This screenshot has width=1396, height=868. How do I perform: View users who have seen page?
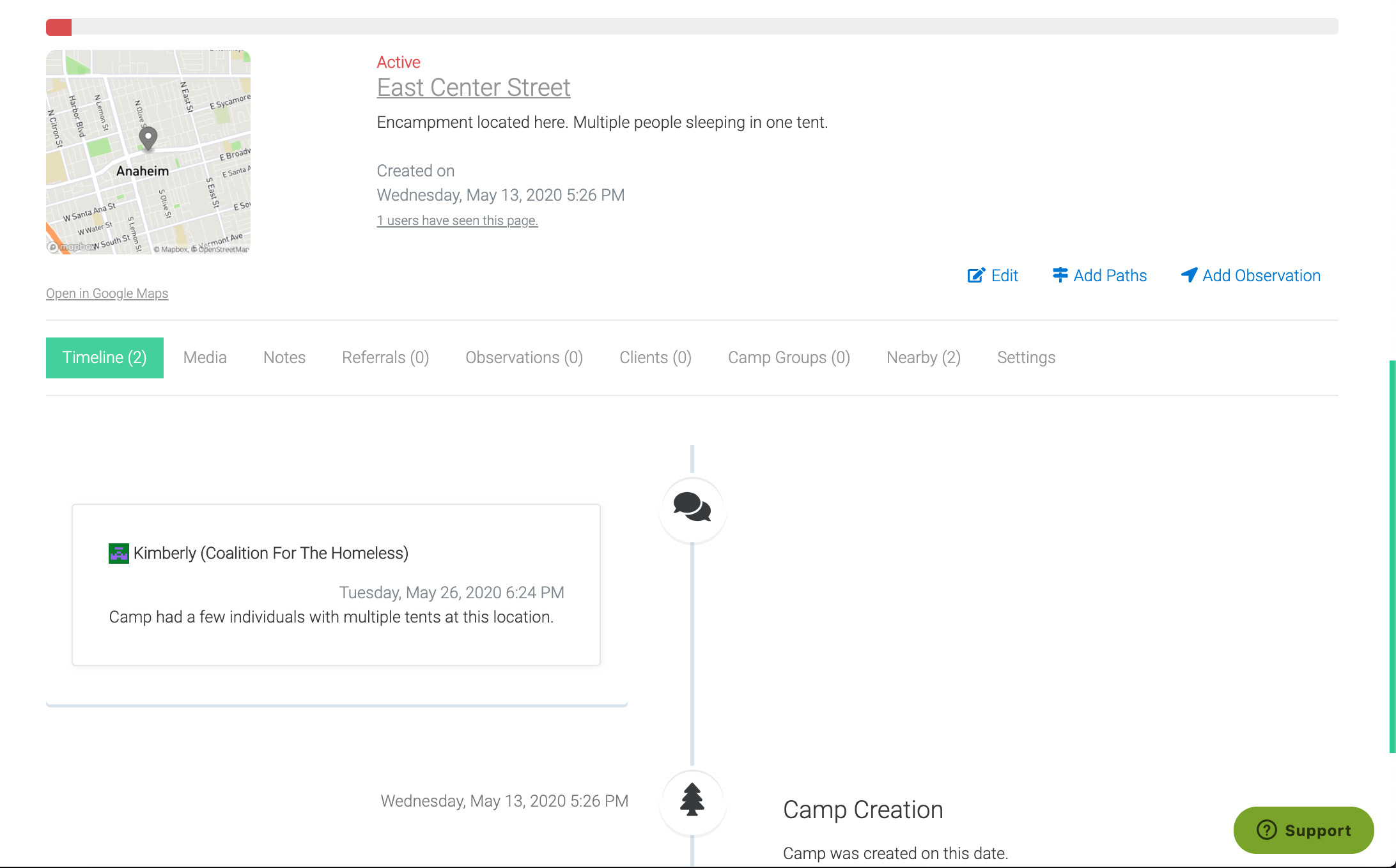(457, 221)
